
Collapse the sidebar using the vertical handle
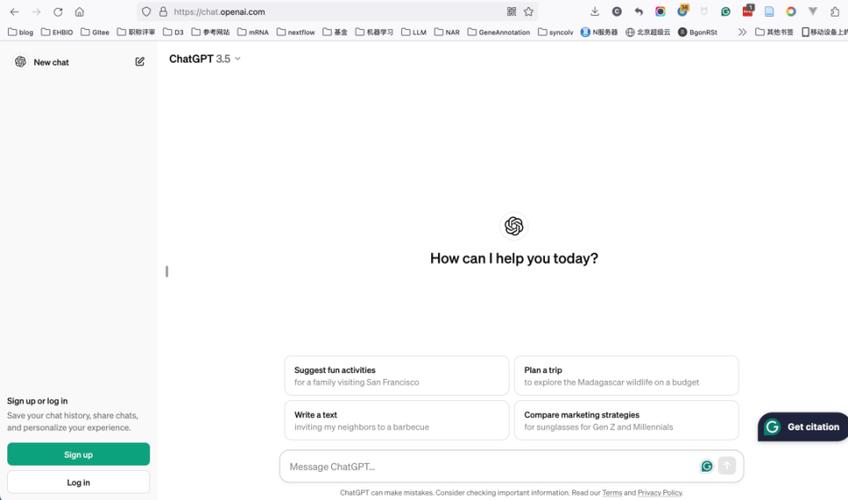coord(167,271)
